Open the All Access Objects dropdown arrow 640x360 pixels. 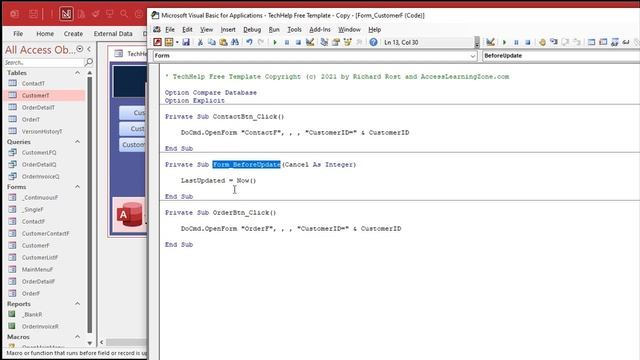point(80,49)
